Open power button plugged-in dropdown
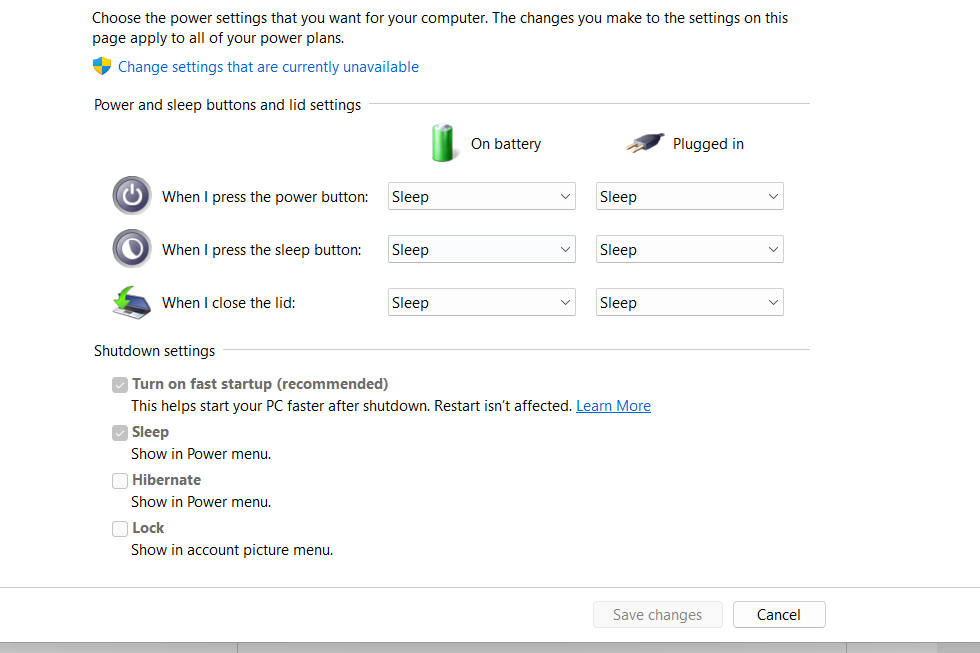This screenshot has width=980, height=653. pyautogui.click(x=689, y=197)
